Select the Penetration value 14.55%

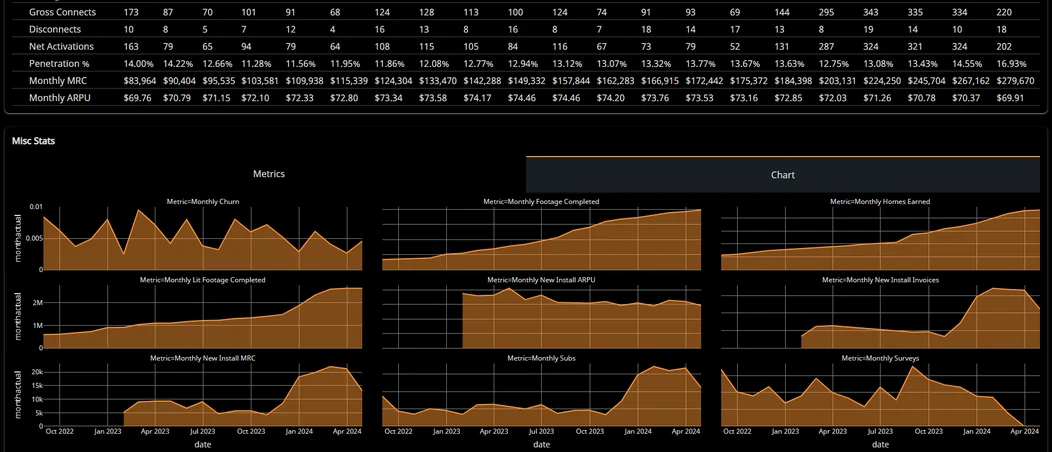966,63
